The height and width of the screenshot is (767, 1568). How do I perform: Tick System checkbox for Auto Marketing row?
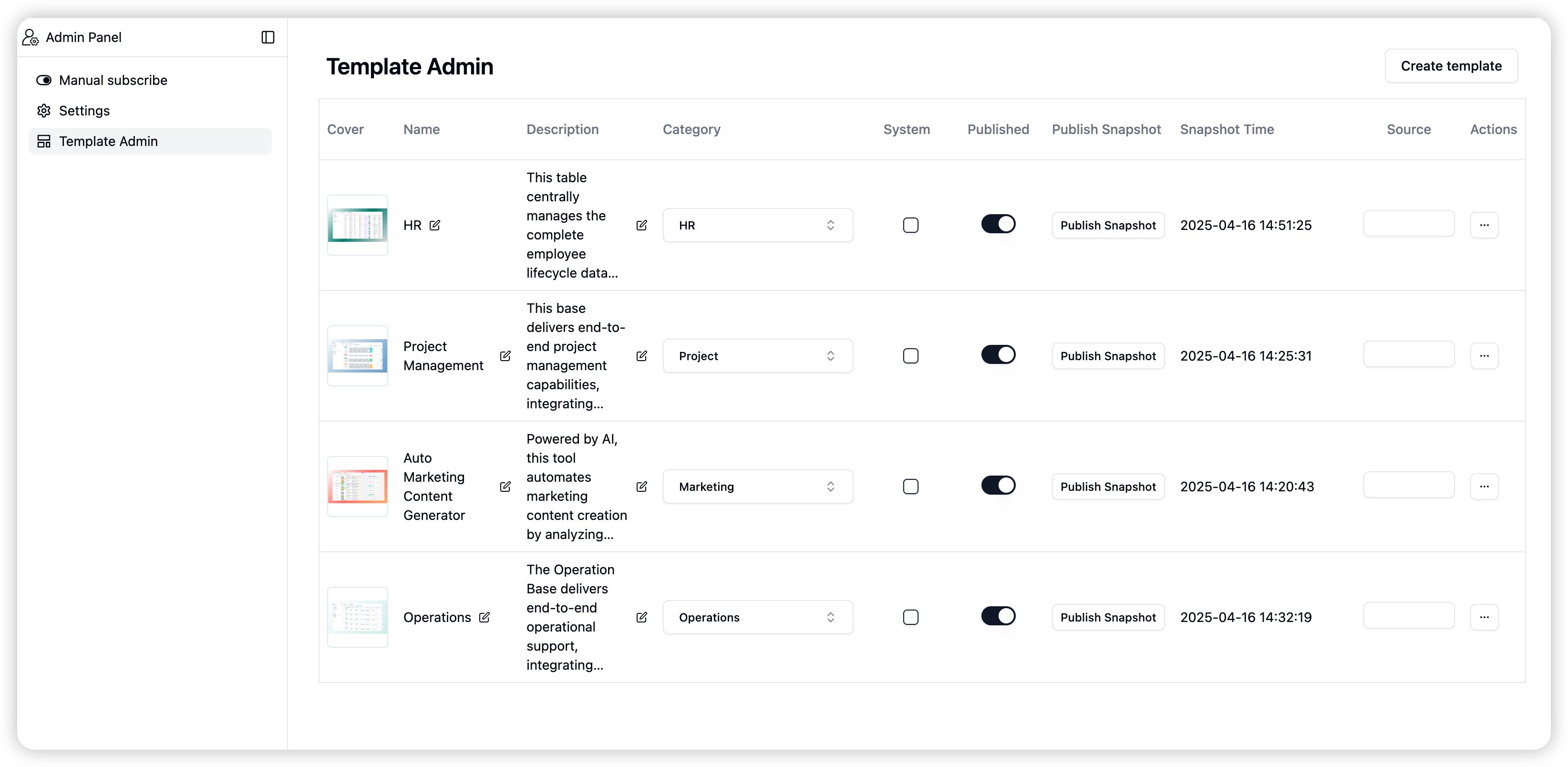[910, 487]
